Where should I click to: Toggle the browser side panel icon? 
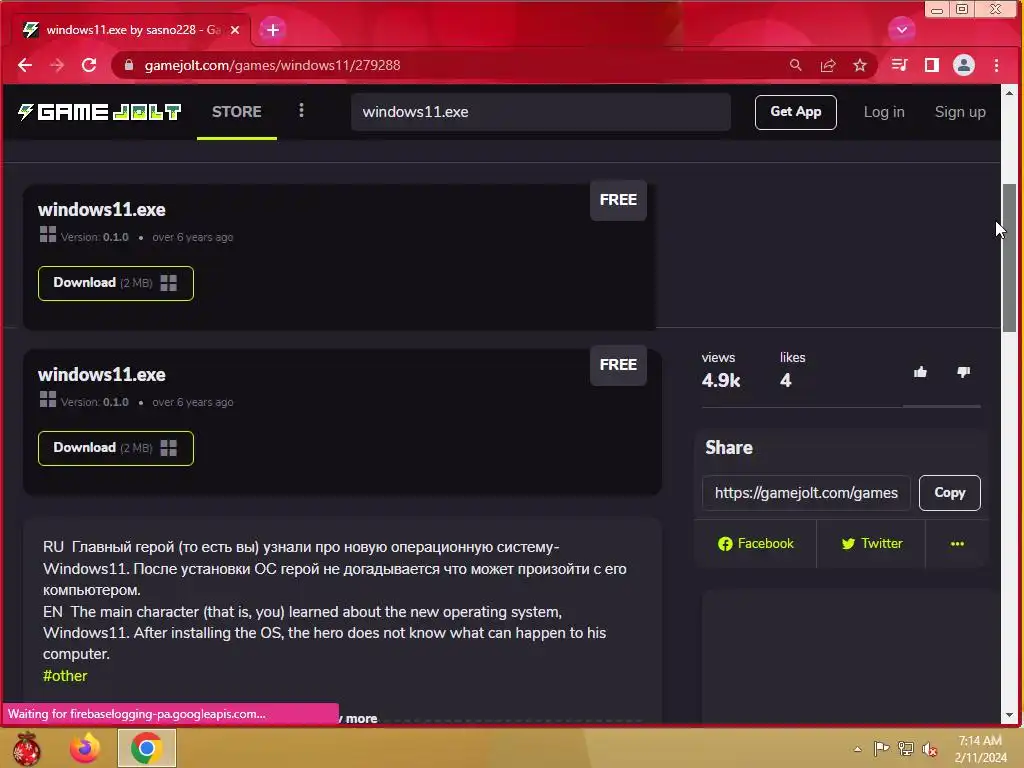[x=931, y=65]
